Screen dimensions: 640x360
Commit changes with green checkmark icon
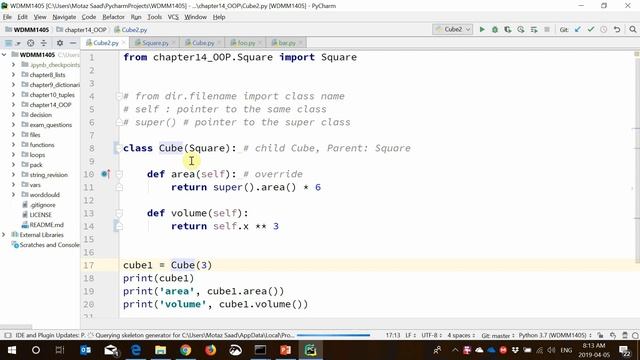coord(591,29)
